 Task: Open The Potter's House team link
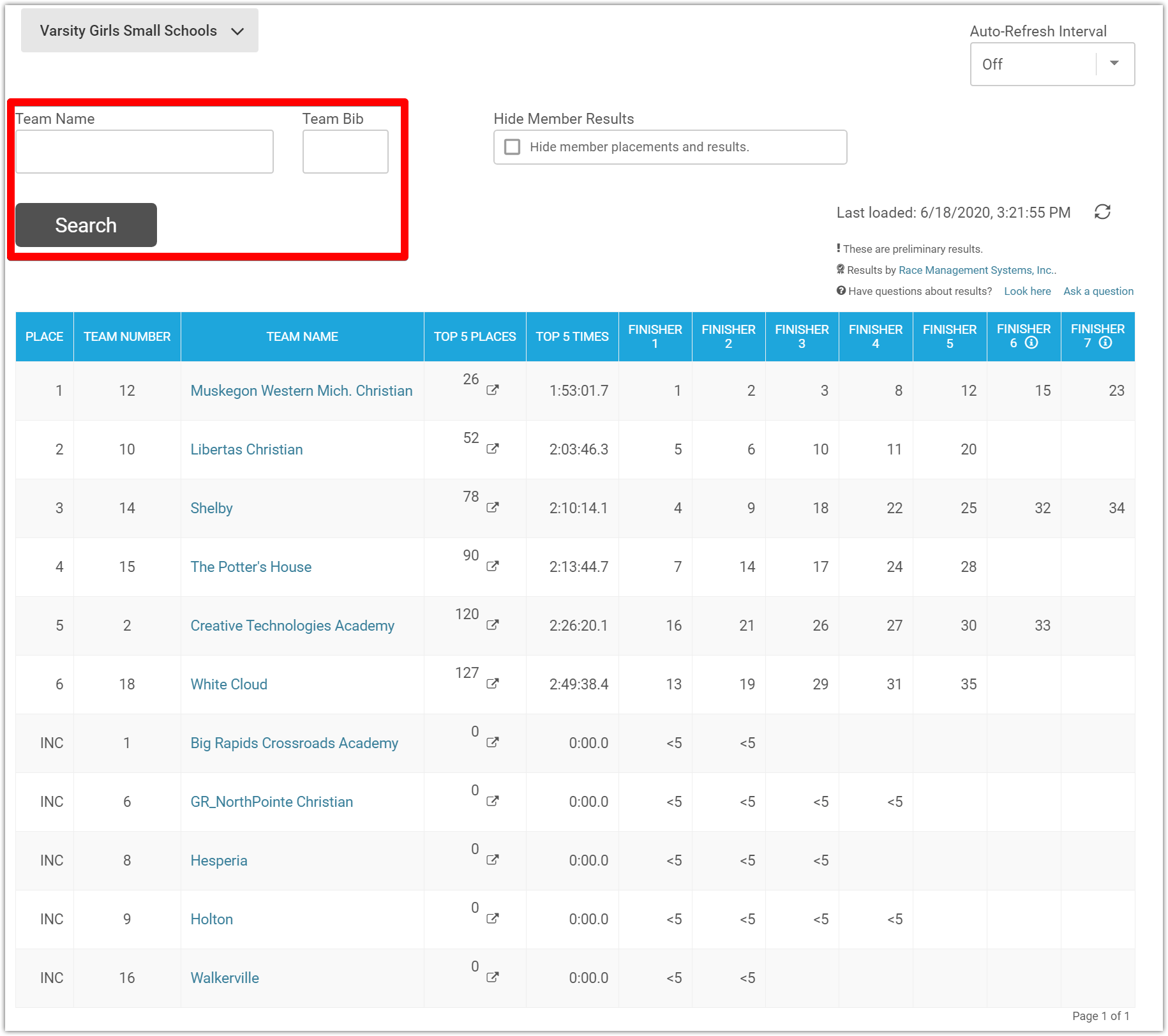coord(251,567)
